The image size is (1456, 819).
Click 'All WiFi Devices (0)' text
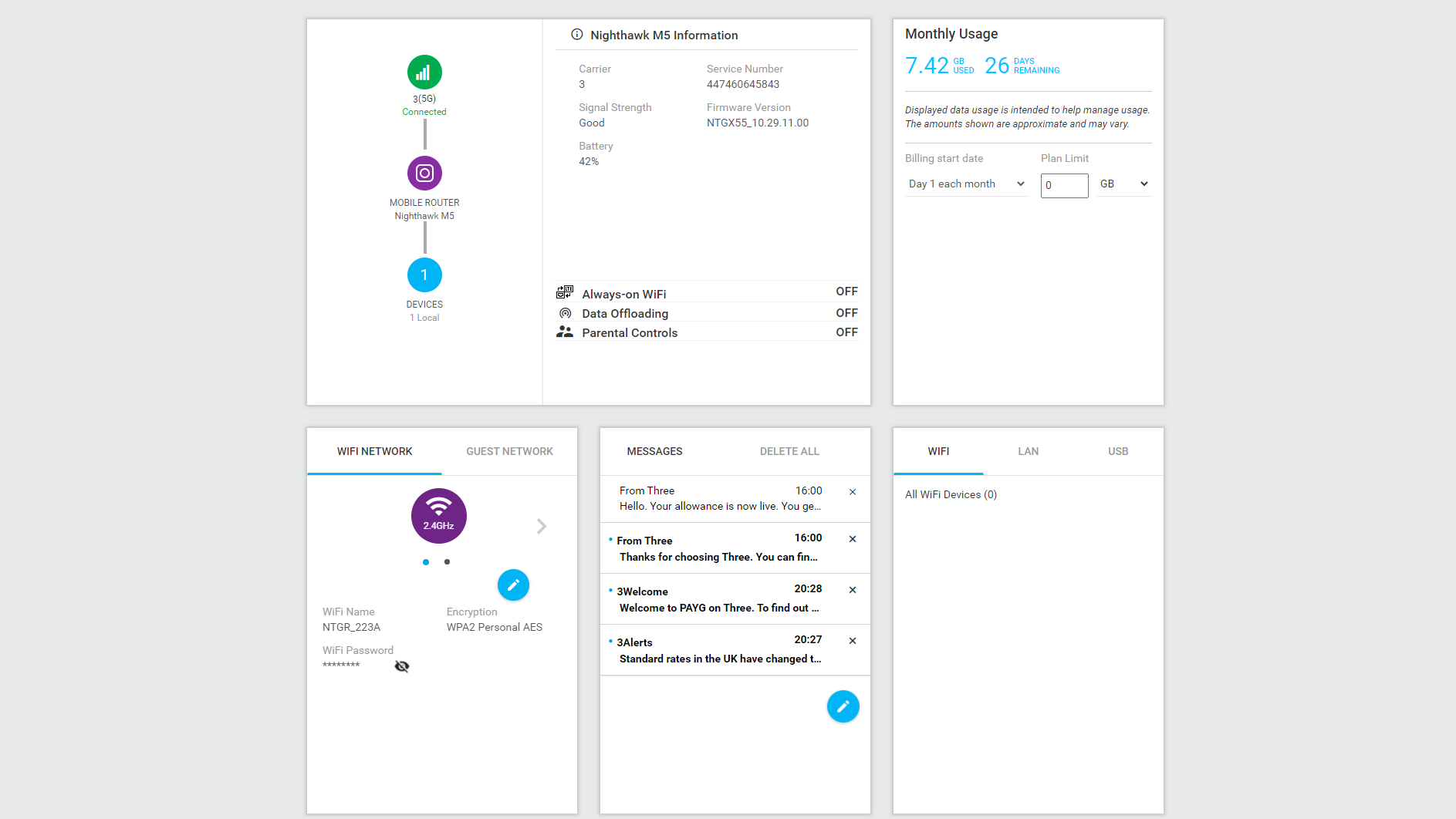[x=951, y=495]
